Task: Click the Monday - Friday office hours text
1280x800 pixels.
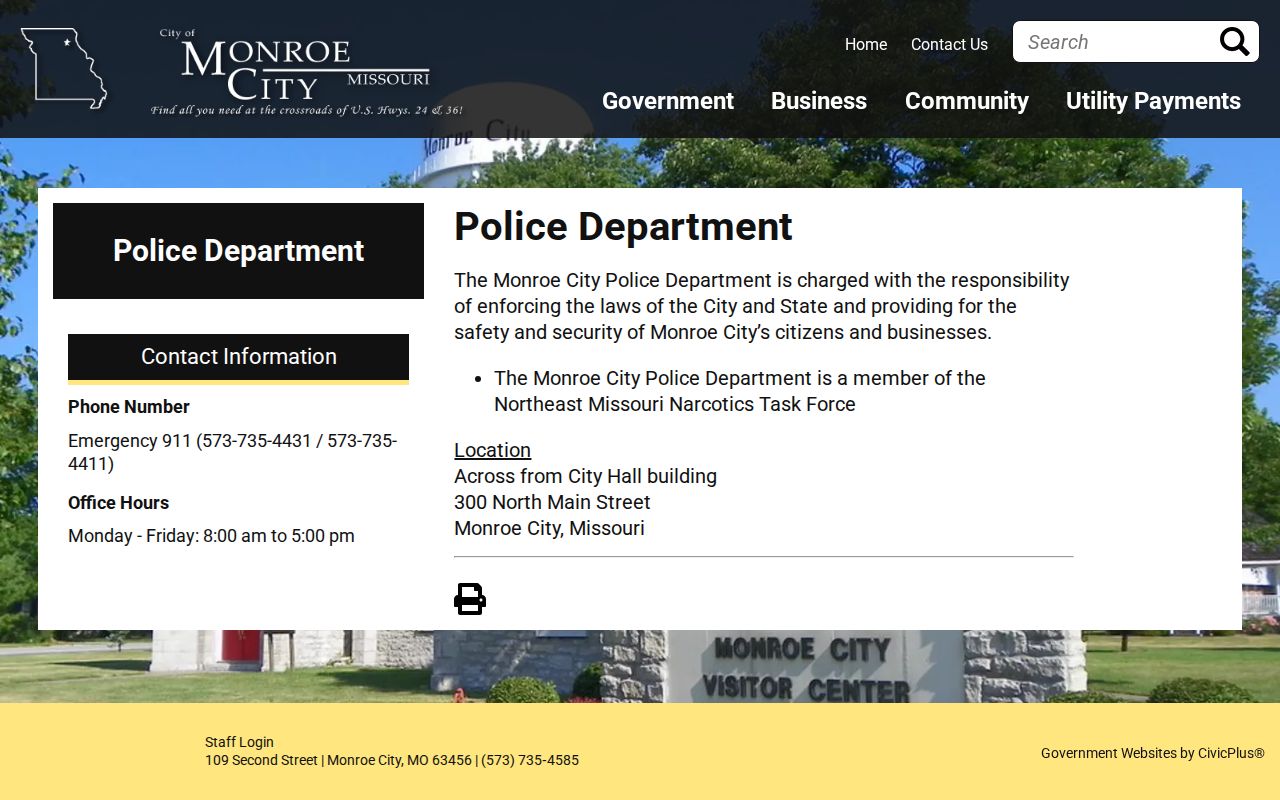Action: [211, 536]
